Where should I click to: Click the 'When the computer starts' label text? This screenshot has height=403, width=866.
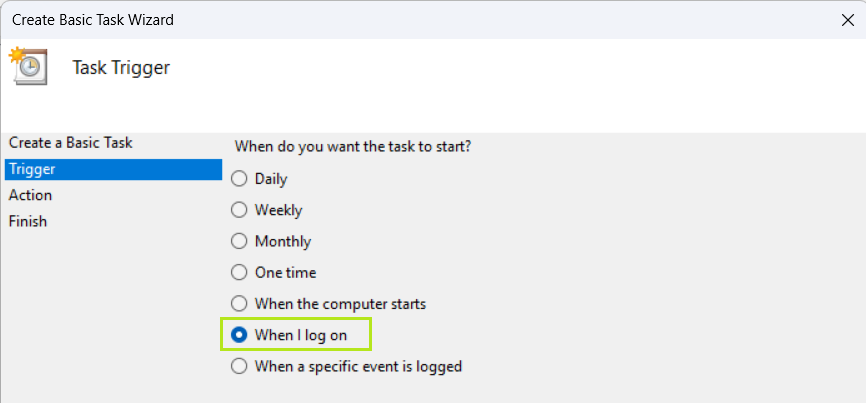coord(341,303)
